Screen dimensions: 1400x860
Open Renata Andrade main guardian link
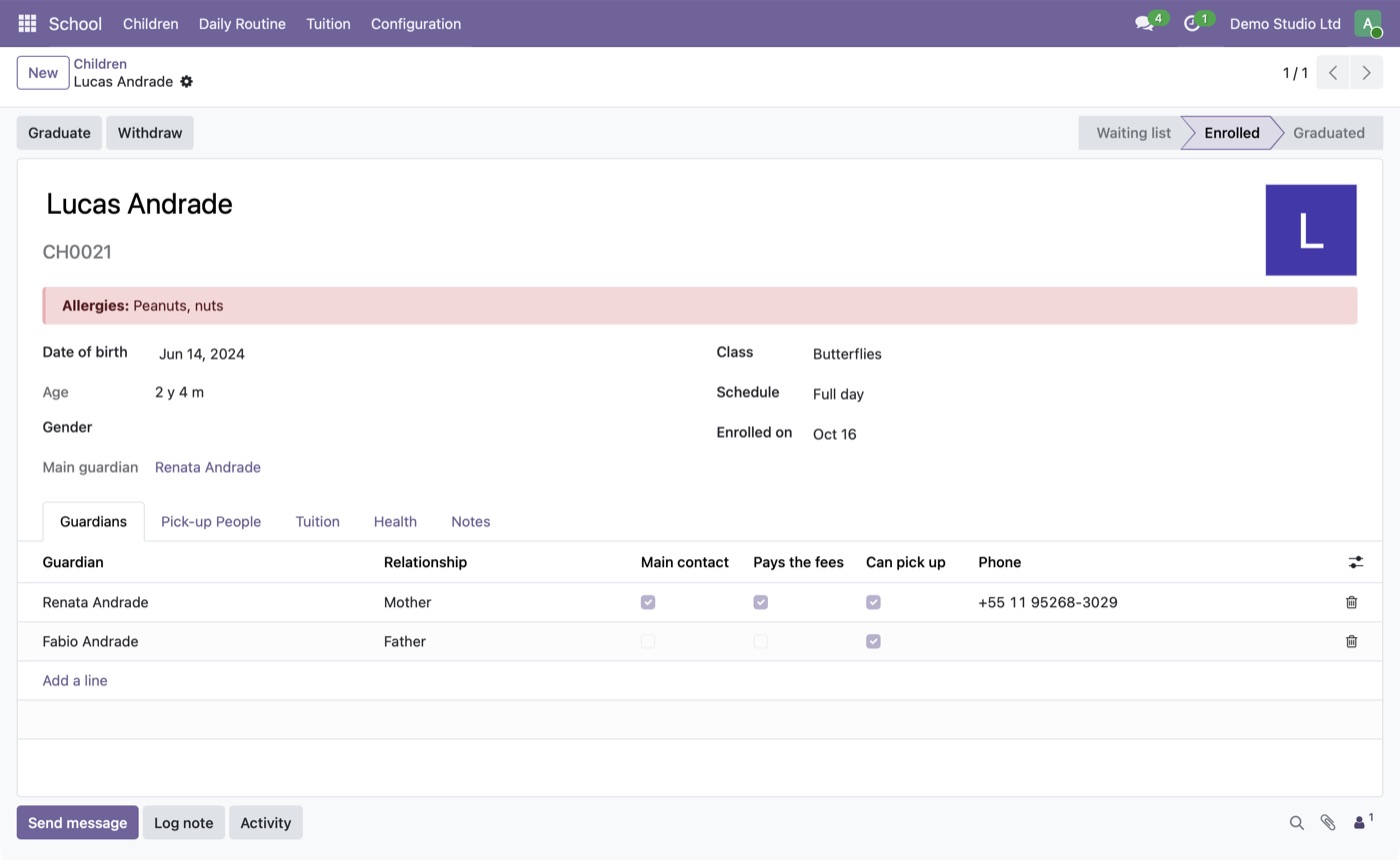208,467
